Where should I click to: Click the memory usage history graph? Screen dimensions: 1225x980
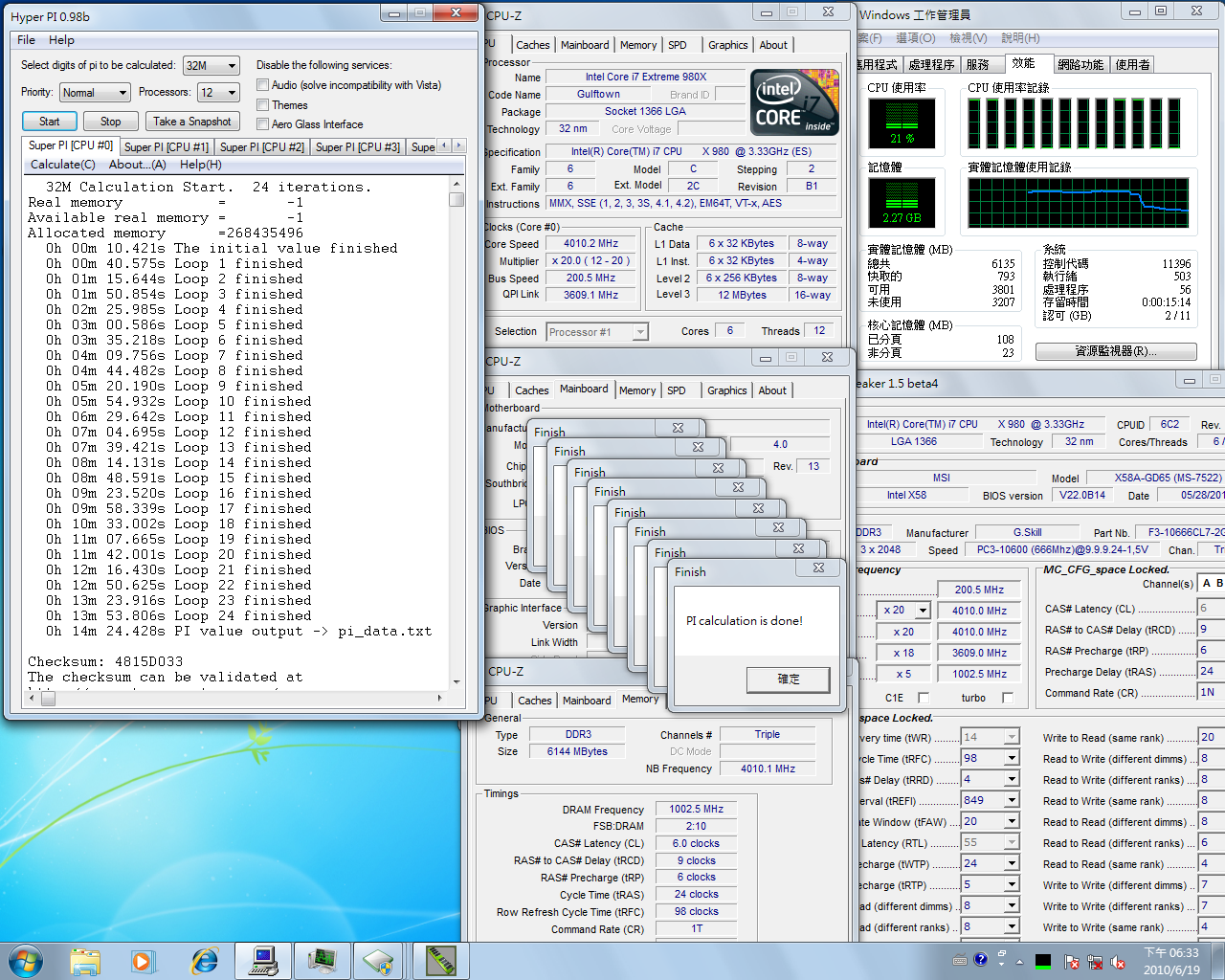[x=1079, y=203]
